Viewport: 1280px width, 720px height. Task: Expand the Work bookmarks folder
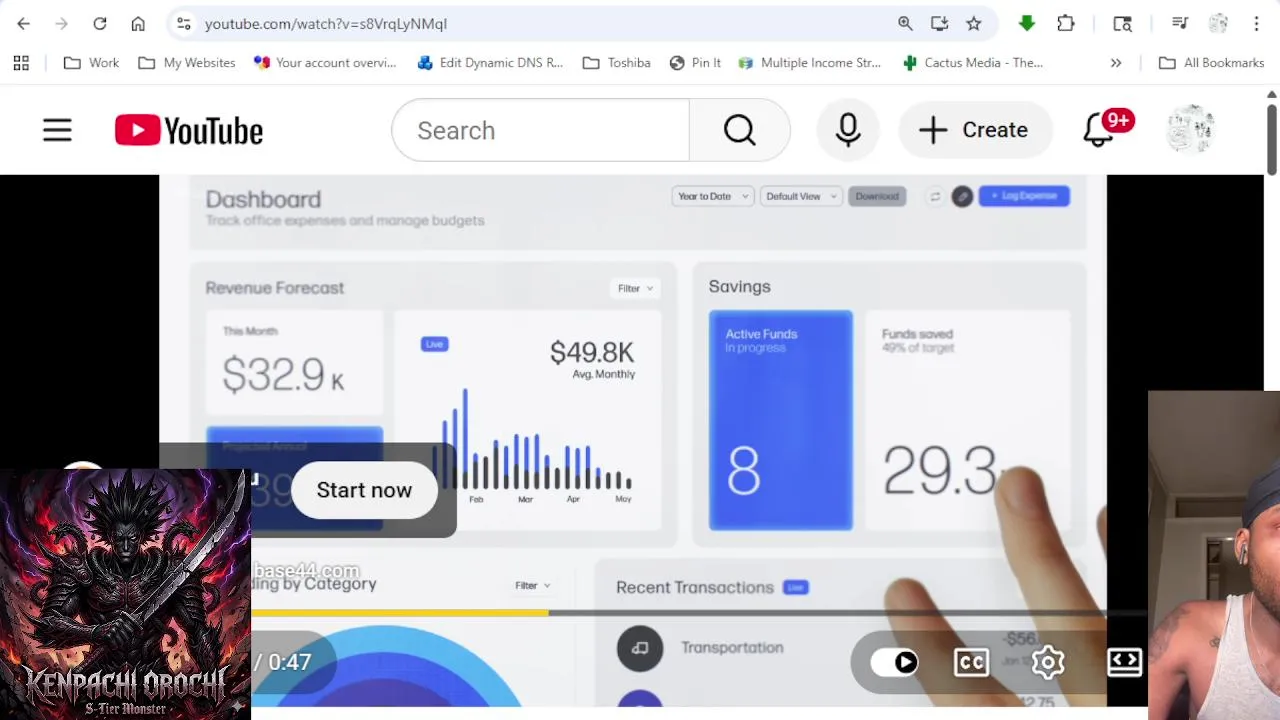click(x=91, y=62)
